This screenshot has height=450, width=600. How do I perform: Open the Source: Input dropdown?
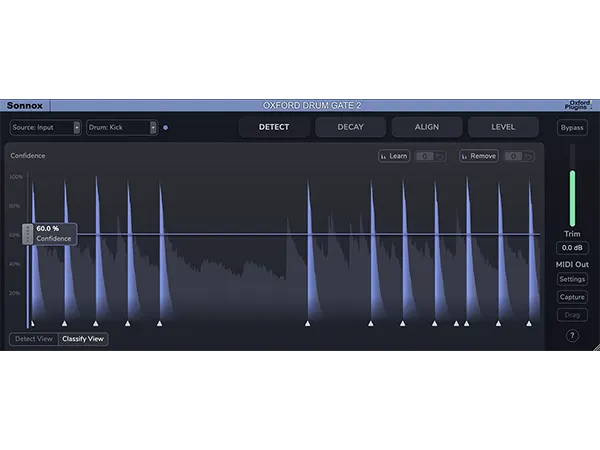click(x=46, y=128)
